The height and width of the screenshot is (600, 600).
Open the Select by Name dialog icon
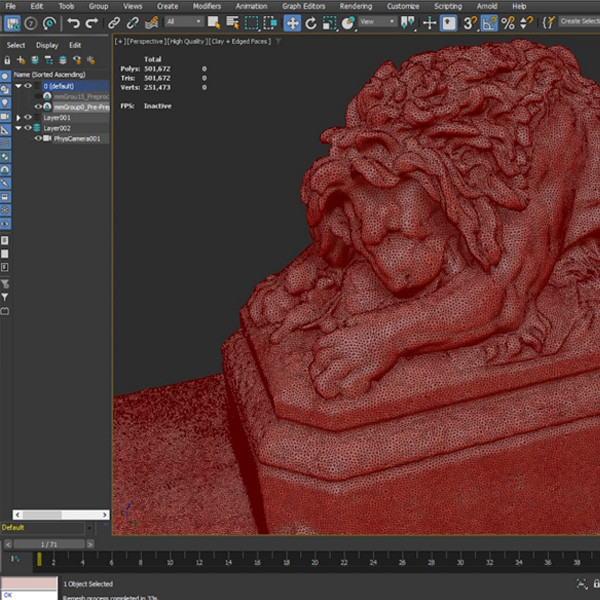click(232, 23)
